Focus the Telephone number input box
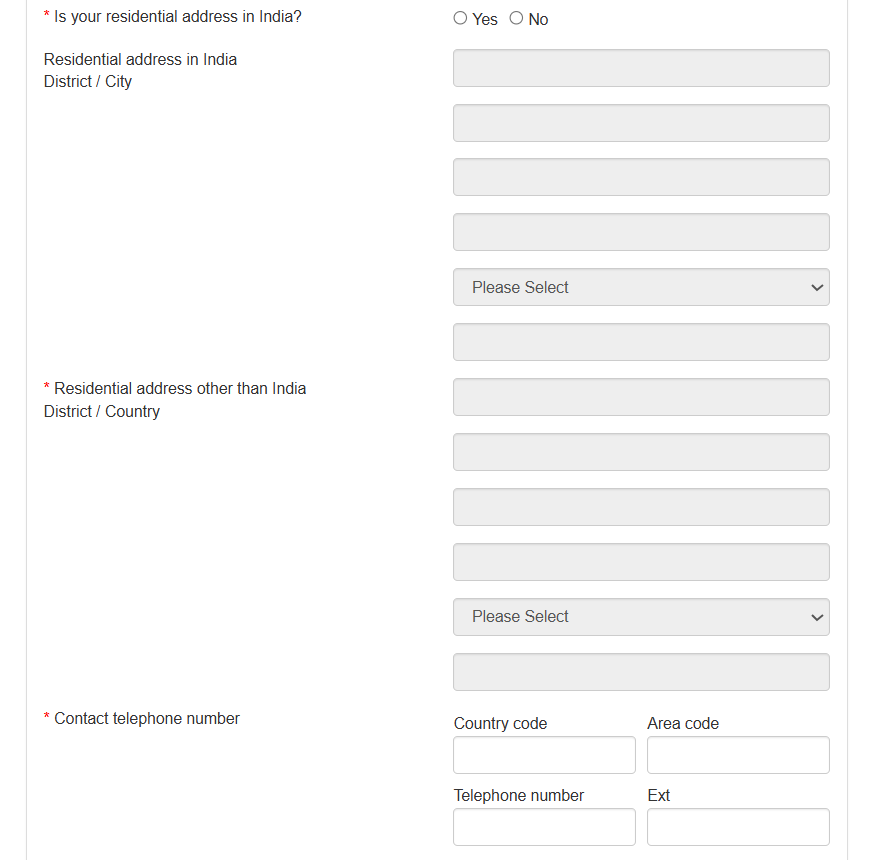Screen dimensions: 878x860 coord(544,827)
